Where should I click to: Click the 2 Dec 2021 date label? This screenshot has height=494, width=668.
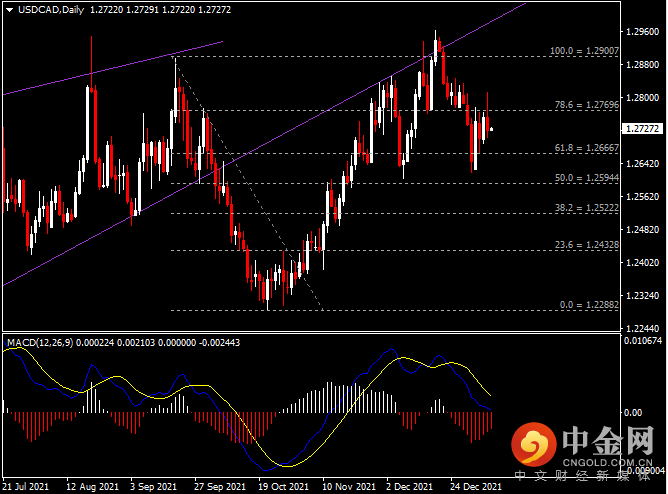point(409,486)
